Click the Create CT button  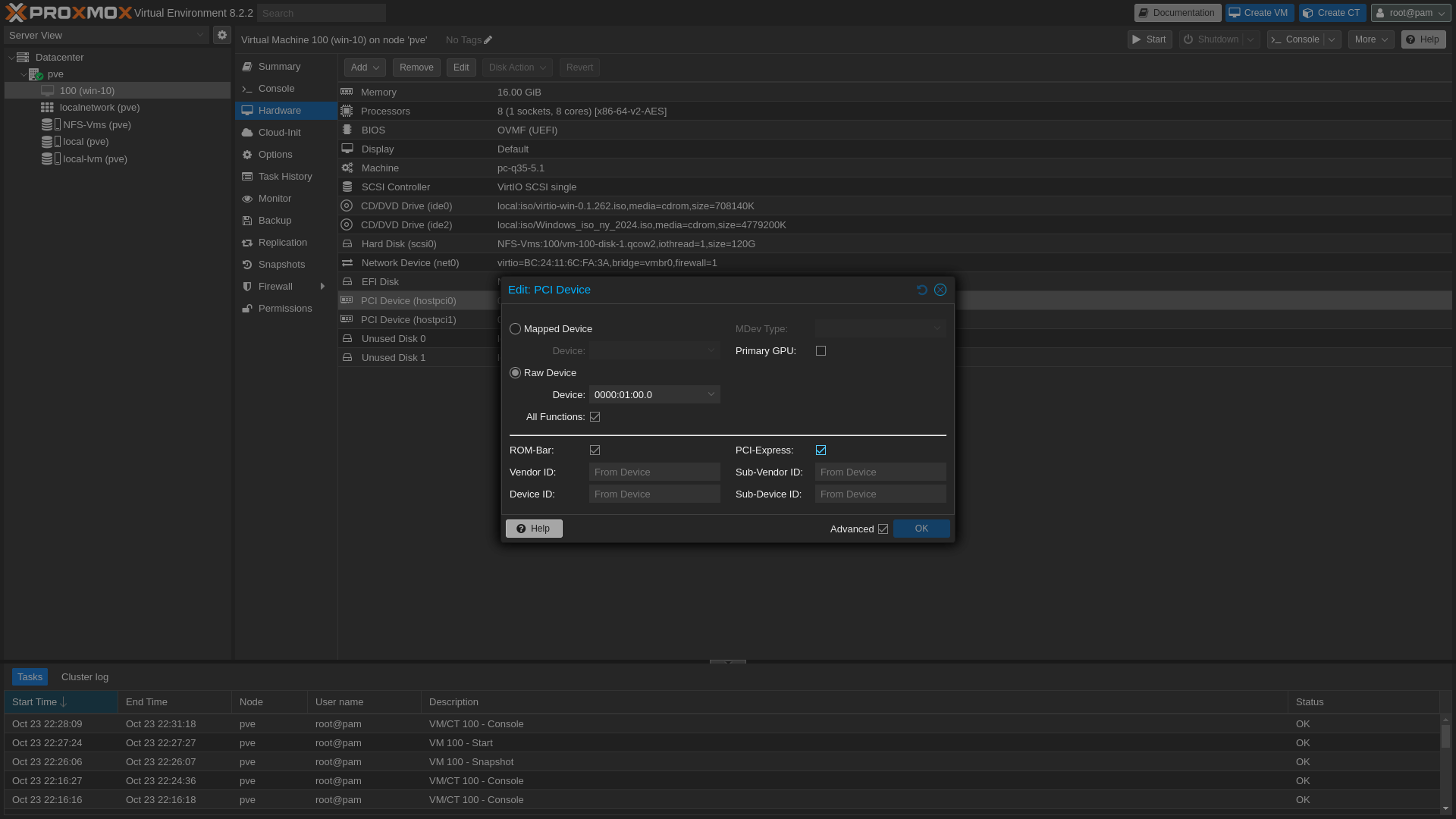pyautogui.click(x=1332, y=13)
